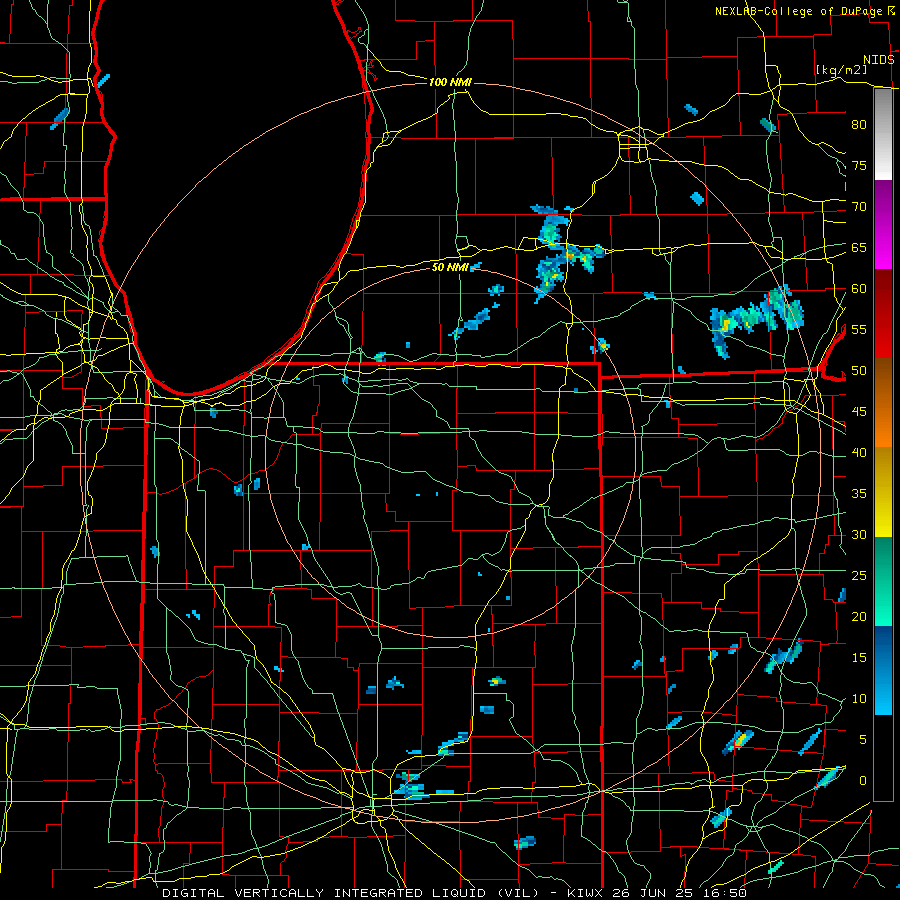The image size is (900, 900).
Task: Pick the blue segment of the color bar
Action: (883, 670)
